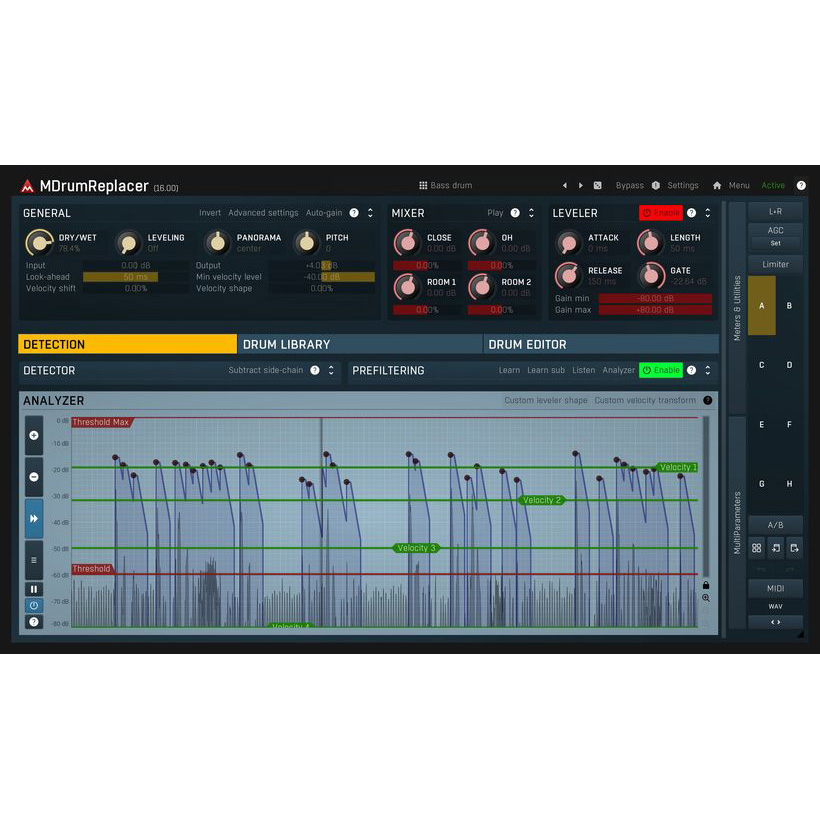
Task: Click the Dry/Wet knob
Action: (x=39, y=242)
